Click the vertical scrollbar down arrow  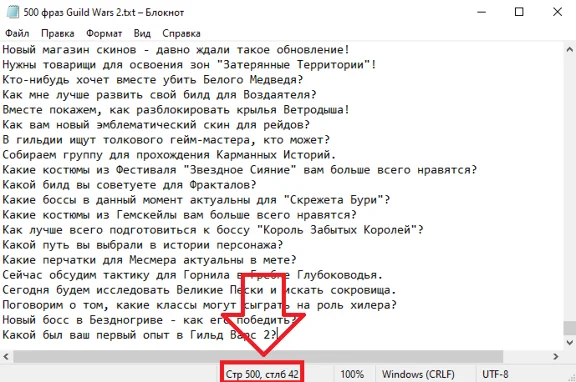coord(570,342)
